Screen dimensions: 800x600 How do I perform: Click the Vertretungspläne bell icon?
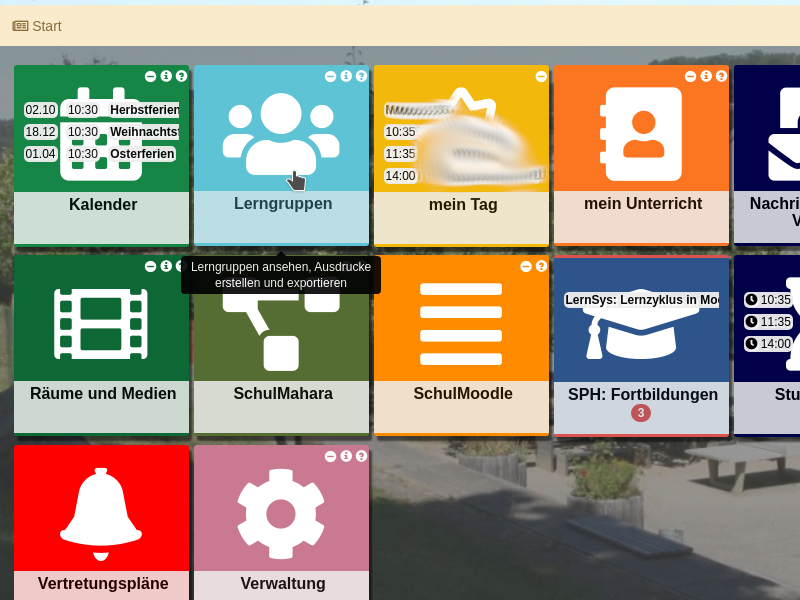pyautogui.click(x=101, y=512)
